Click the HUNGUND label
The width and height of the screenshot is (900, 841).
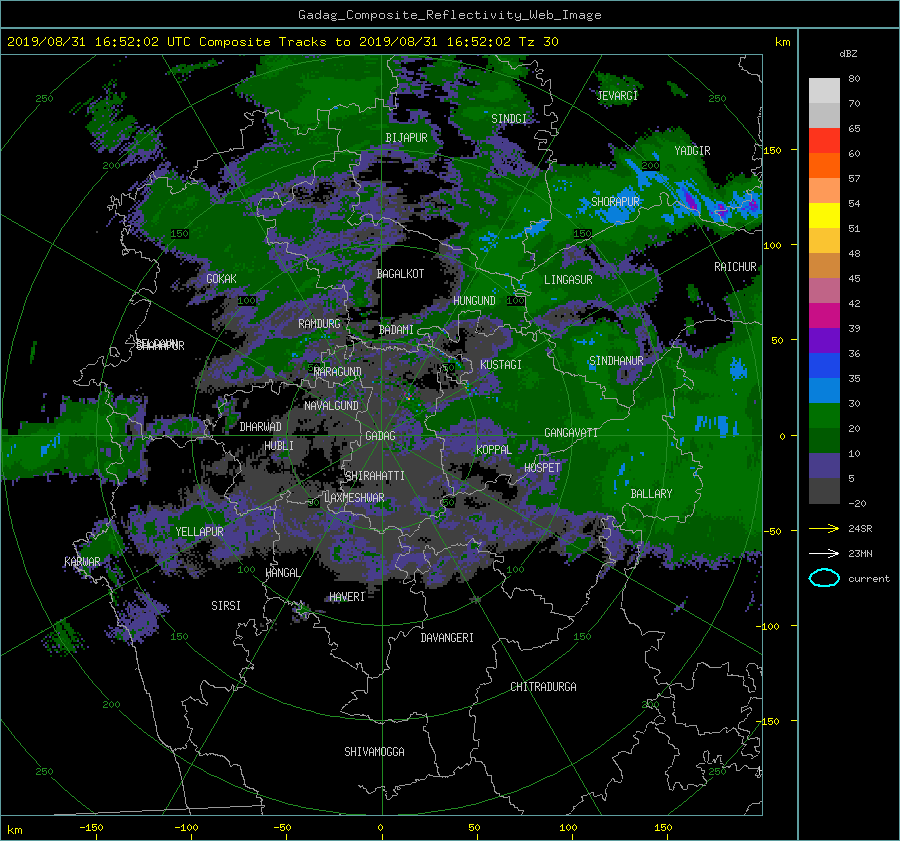[x=474, y=301]
